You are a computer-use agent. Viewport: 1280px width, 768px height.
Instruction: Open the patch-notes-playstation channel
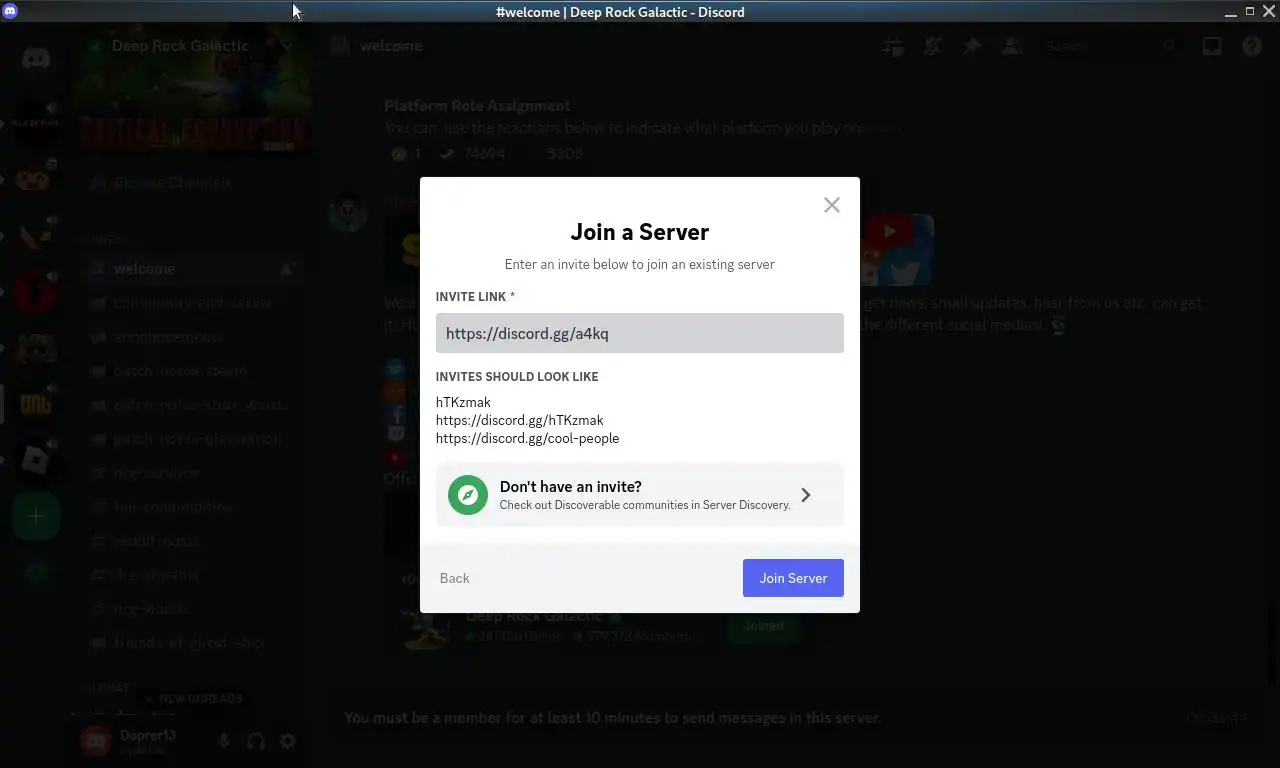click(x=192, y=439)
